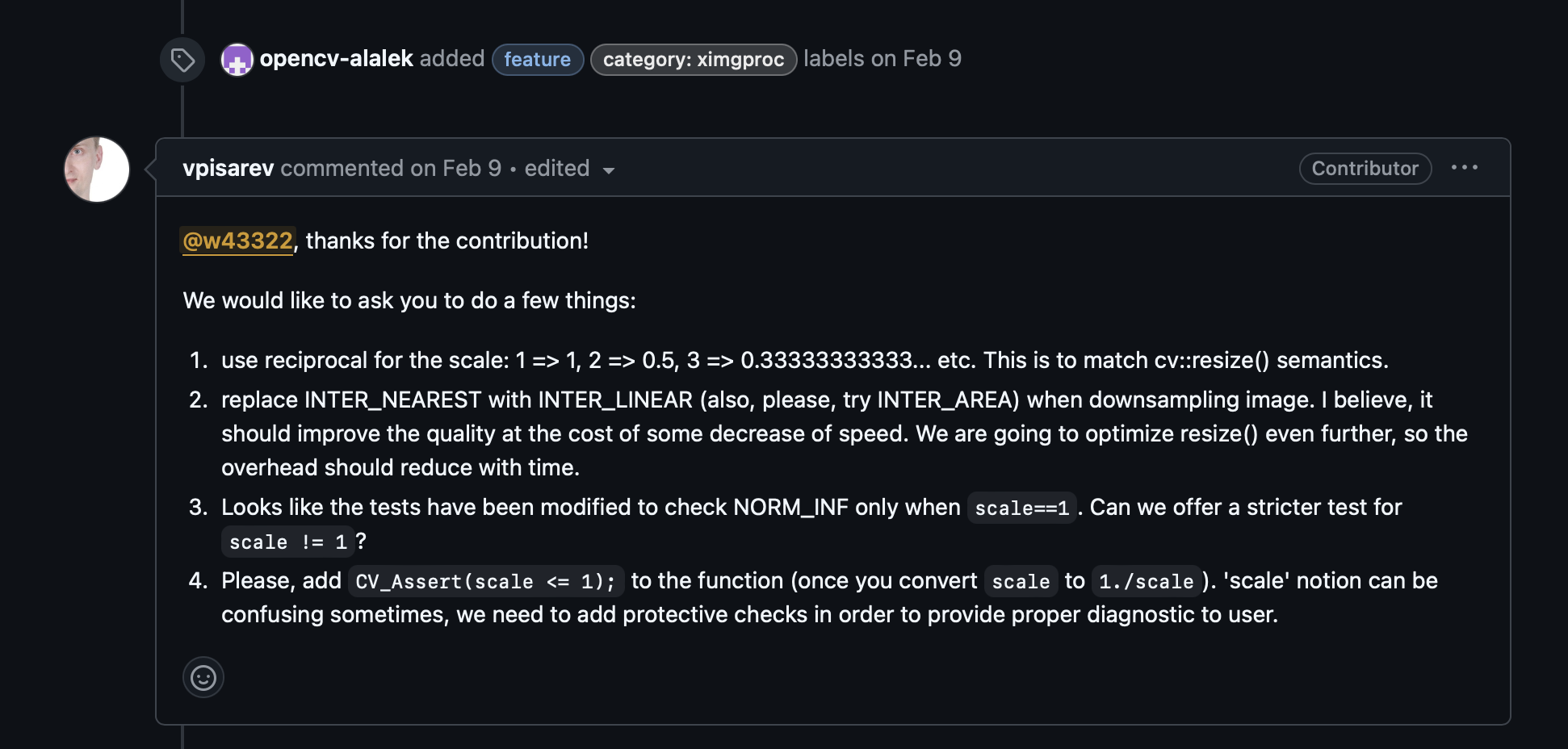Click the scale != 1 code snippet
The height and width of the screenshot is (749, 1568).
287,542
